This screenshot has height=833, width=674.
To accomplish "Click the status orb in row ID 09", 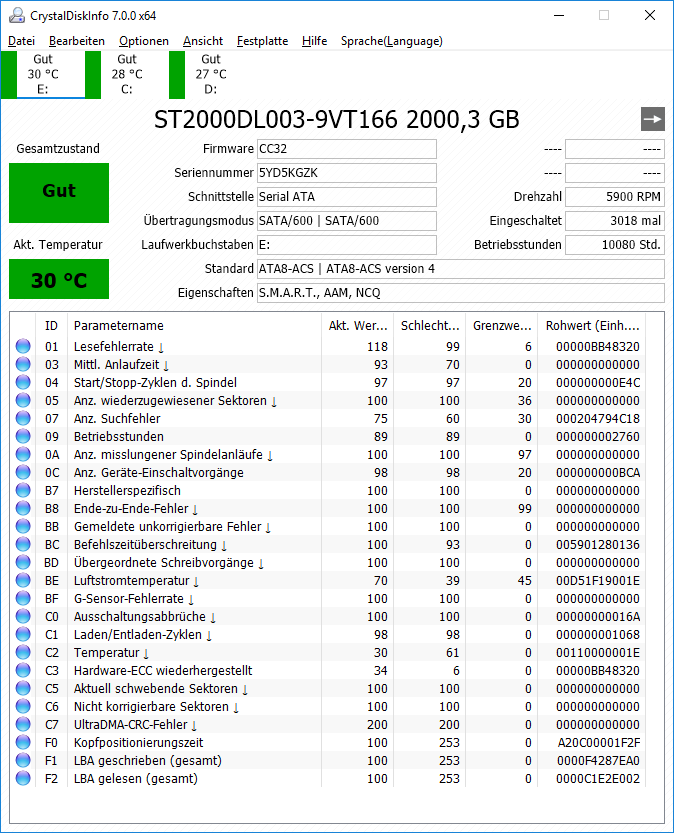I will pos(23,437).
